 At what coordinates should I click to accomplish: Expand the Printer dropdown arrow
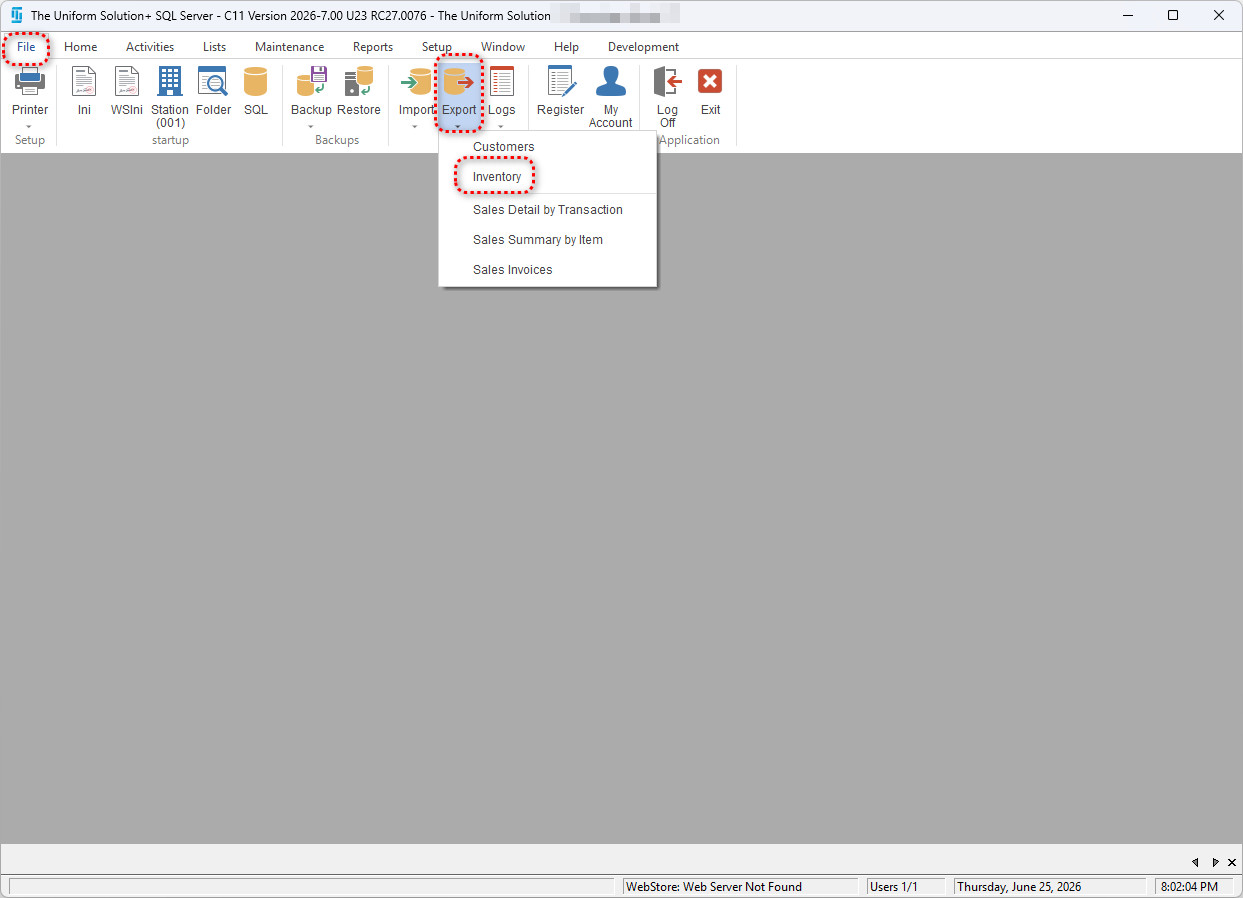[x=30, y=127]
